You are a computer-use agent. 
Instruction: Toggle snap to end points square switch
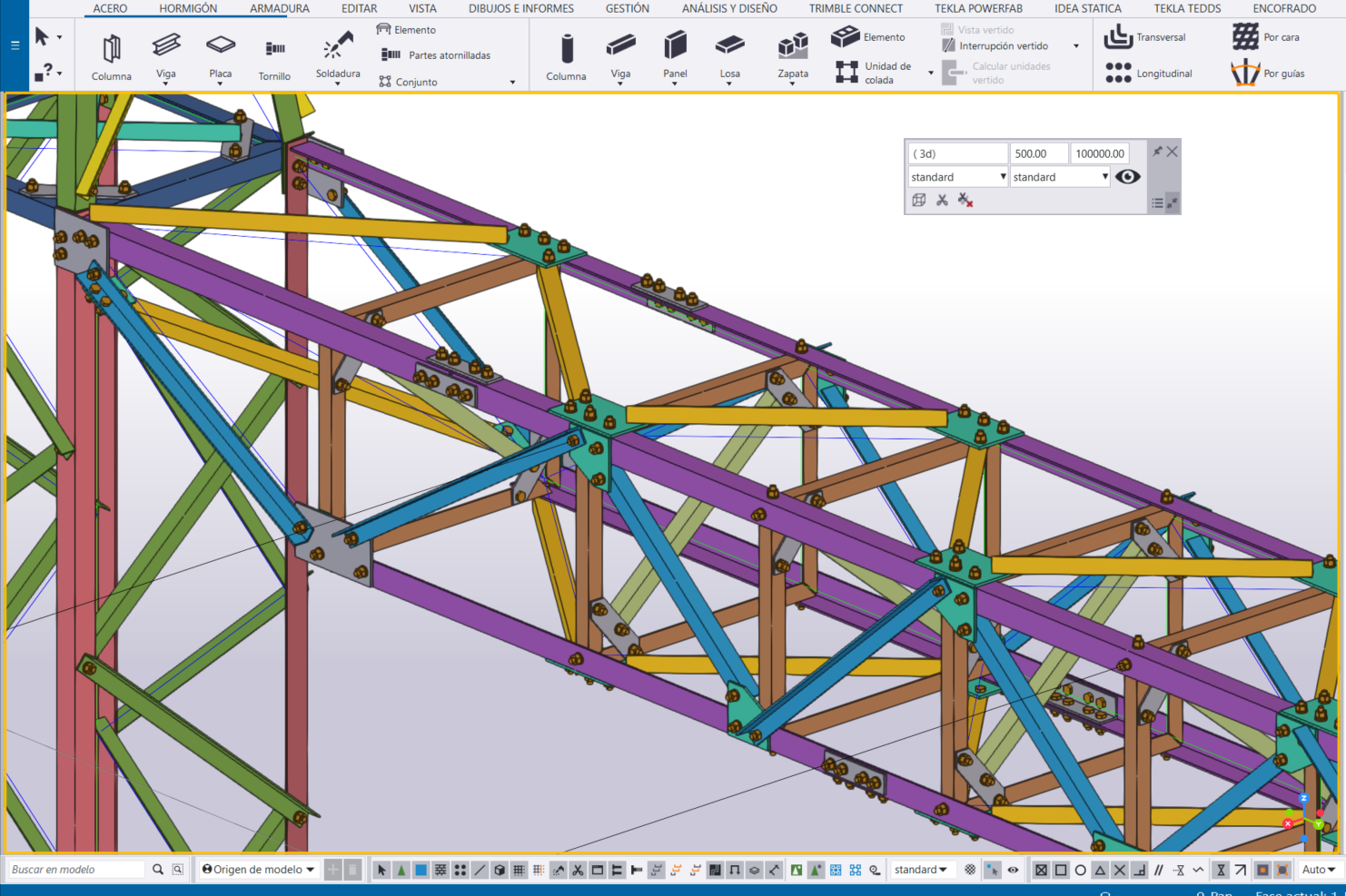click(x=1061, y=870)
